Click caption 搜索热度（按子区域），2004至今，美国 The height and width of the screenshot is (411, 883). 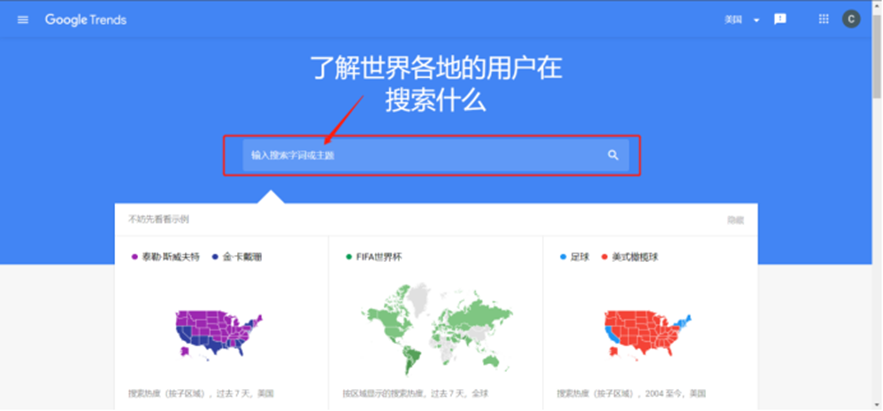click(631, 394)
